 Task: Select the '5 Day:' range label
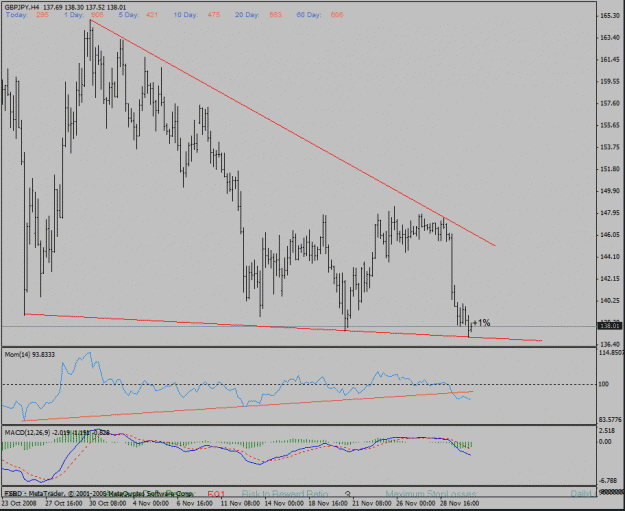128,15
